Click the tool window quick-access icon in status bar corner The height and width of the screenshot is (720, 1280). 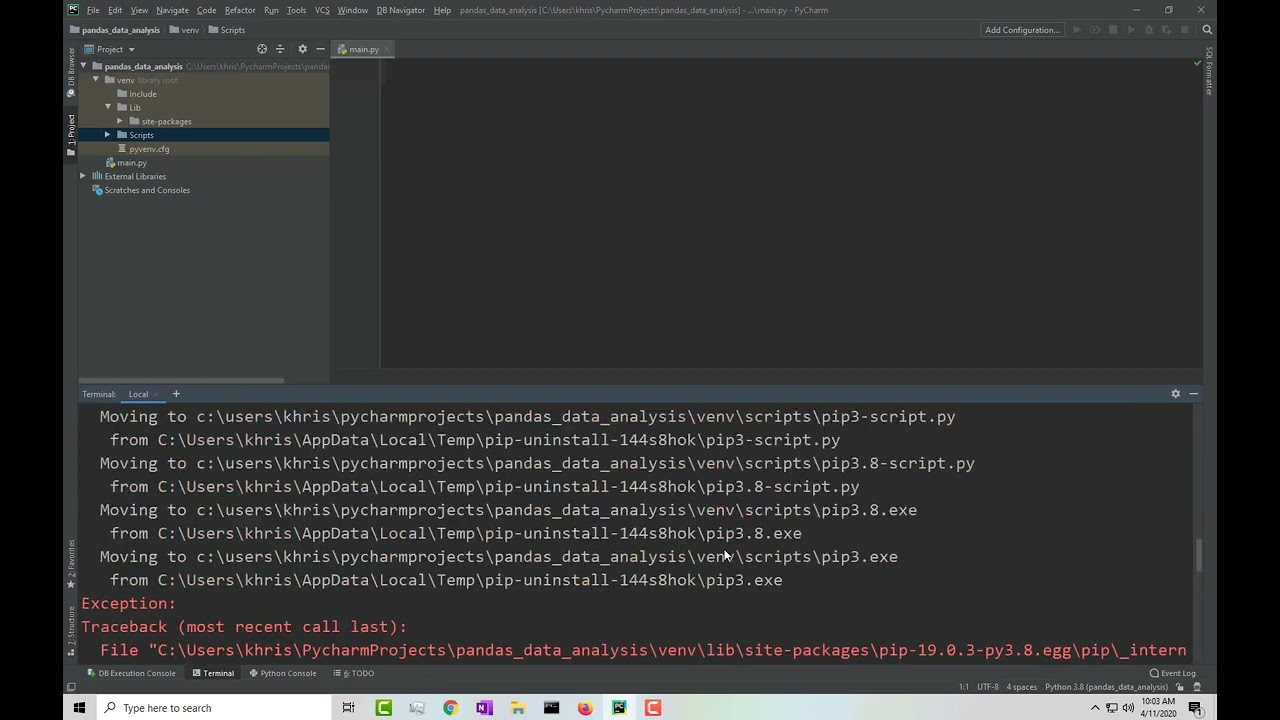point(71,687)
